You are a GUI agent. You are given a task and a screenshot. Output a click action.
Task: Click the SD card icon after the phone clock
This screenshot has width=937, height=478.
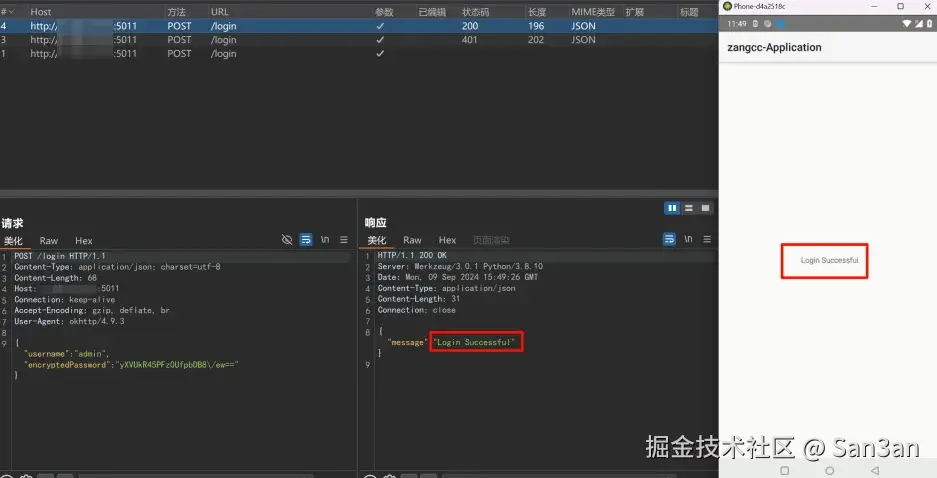tap(755, 23)
